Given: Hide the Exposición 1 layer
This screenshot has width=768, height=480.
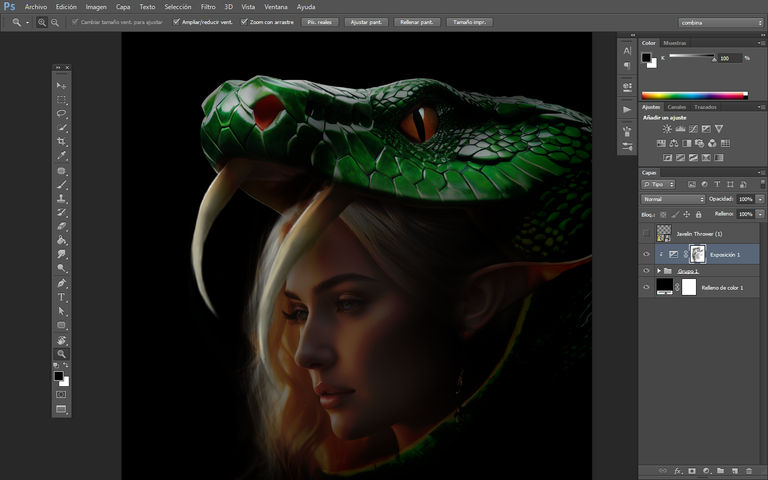Looking at the screenshot, I should coord(646,254).
